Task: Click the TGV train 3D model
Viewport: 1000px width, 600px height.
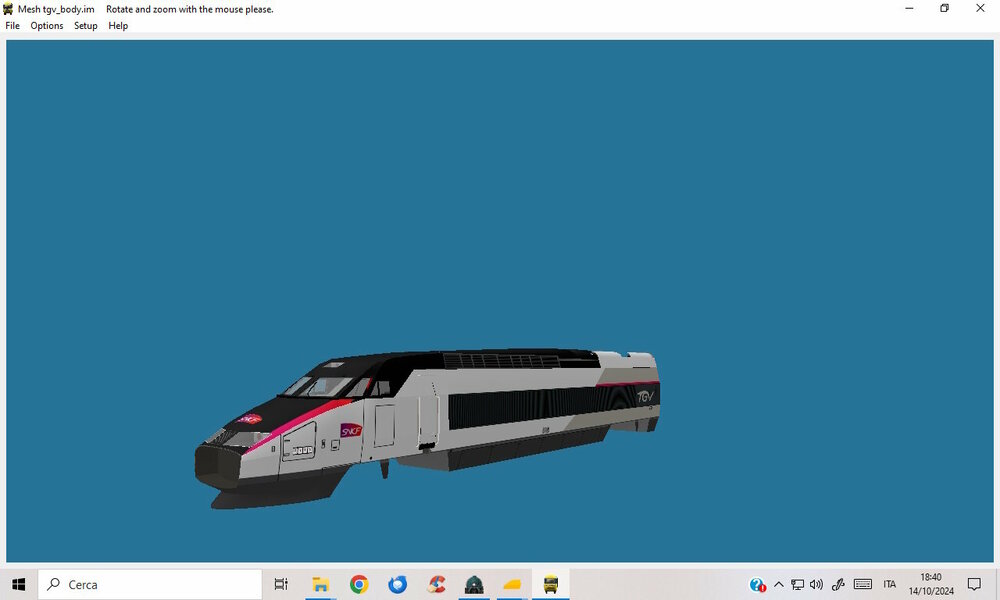Action: click(x=427, y=427)
